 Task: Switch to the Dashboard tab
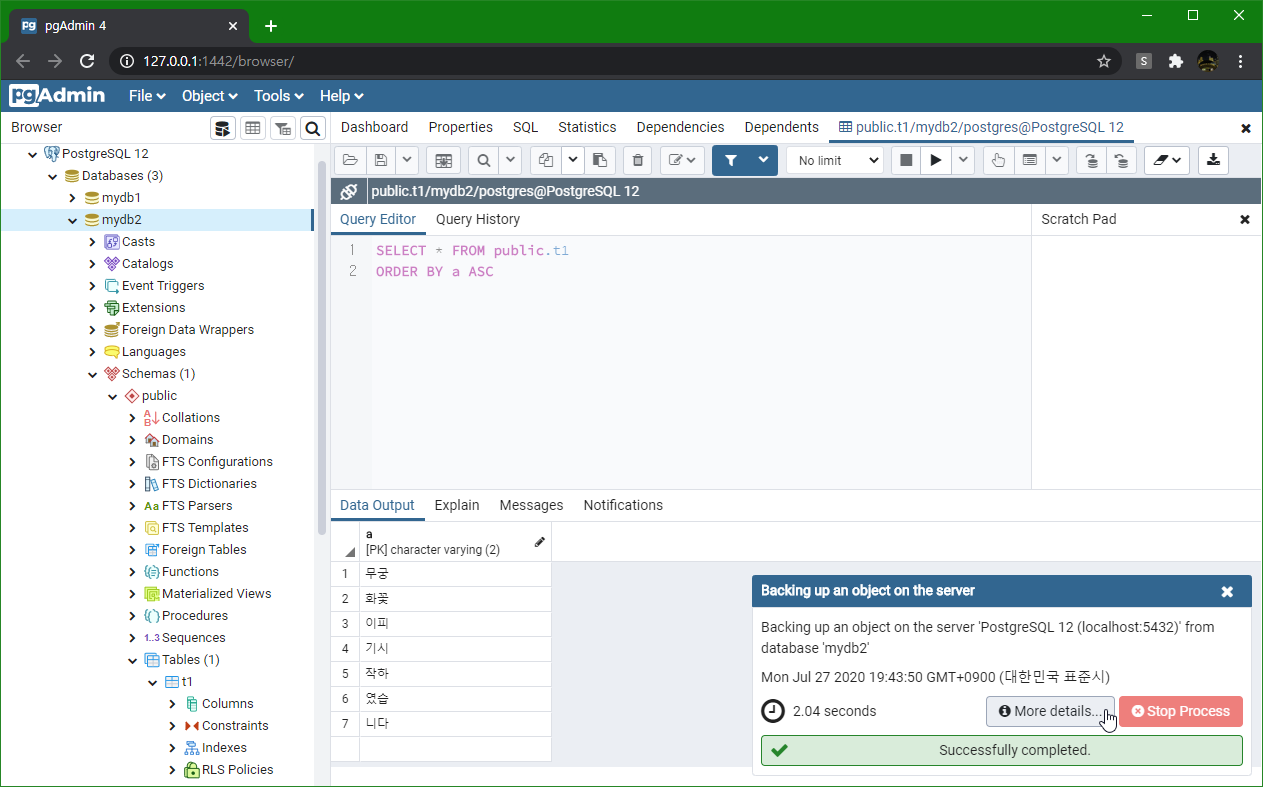tap(375, 127)
